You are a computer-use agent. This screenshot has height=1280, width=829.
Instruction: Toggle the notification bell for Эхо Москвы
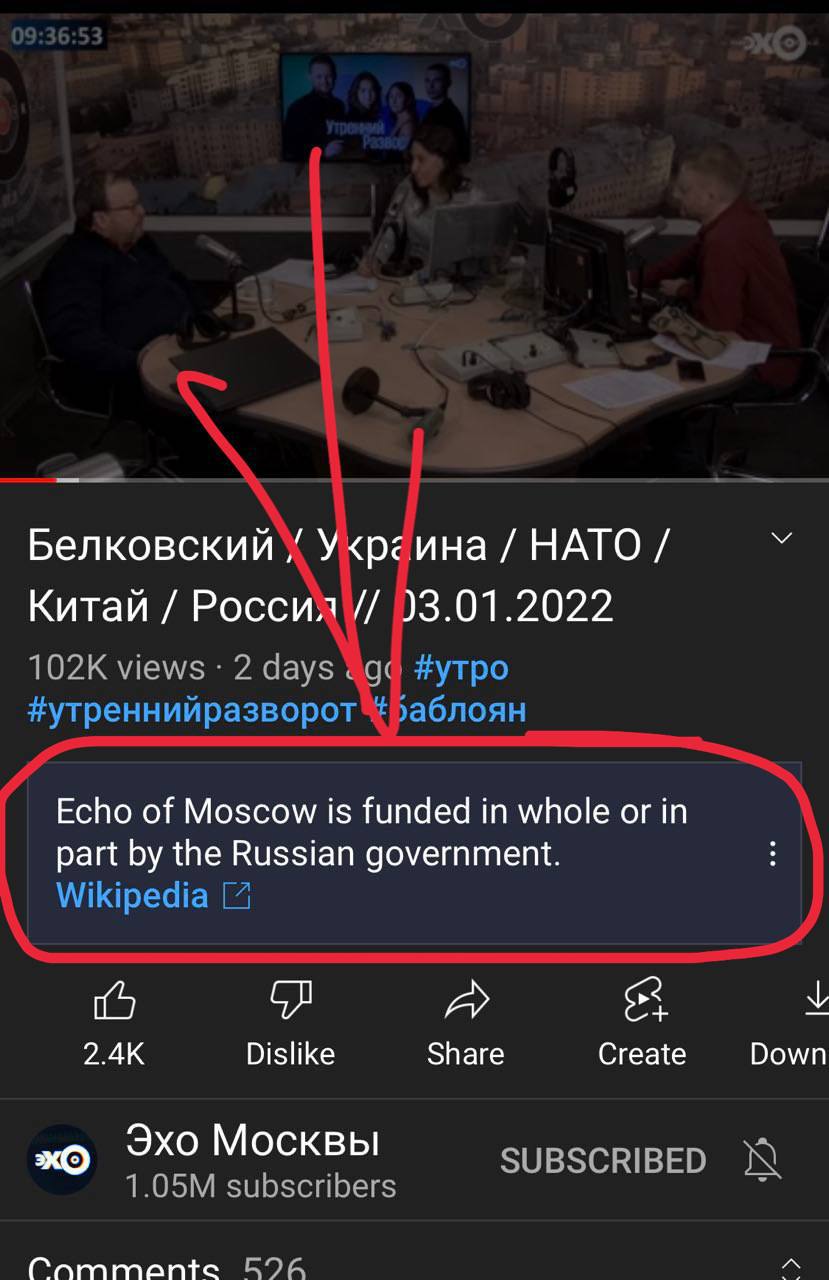pyautogui.click(x=762, y=1160)
